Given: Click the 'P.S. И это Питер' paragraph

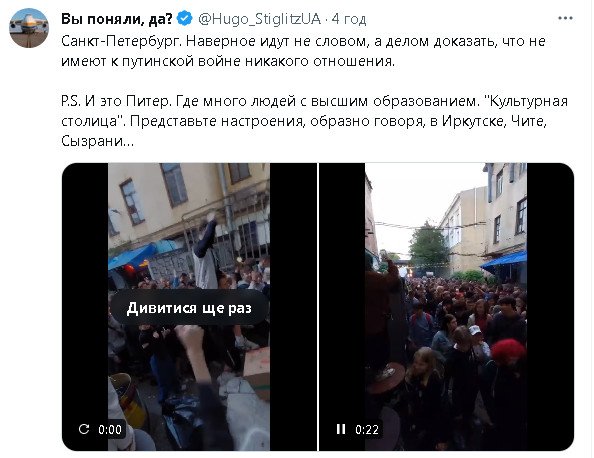Looking at the screenshot, I should click(314, 121).
